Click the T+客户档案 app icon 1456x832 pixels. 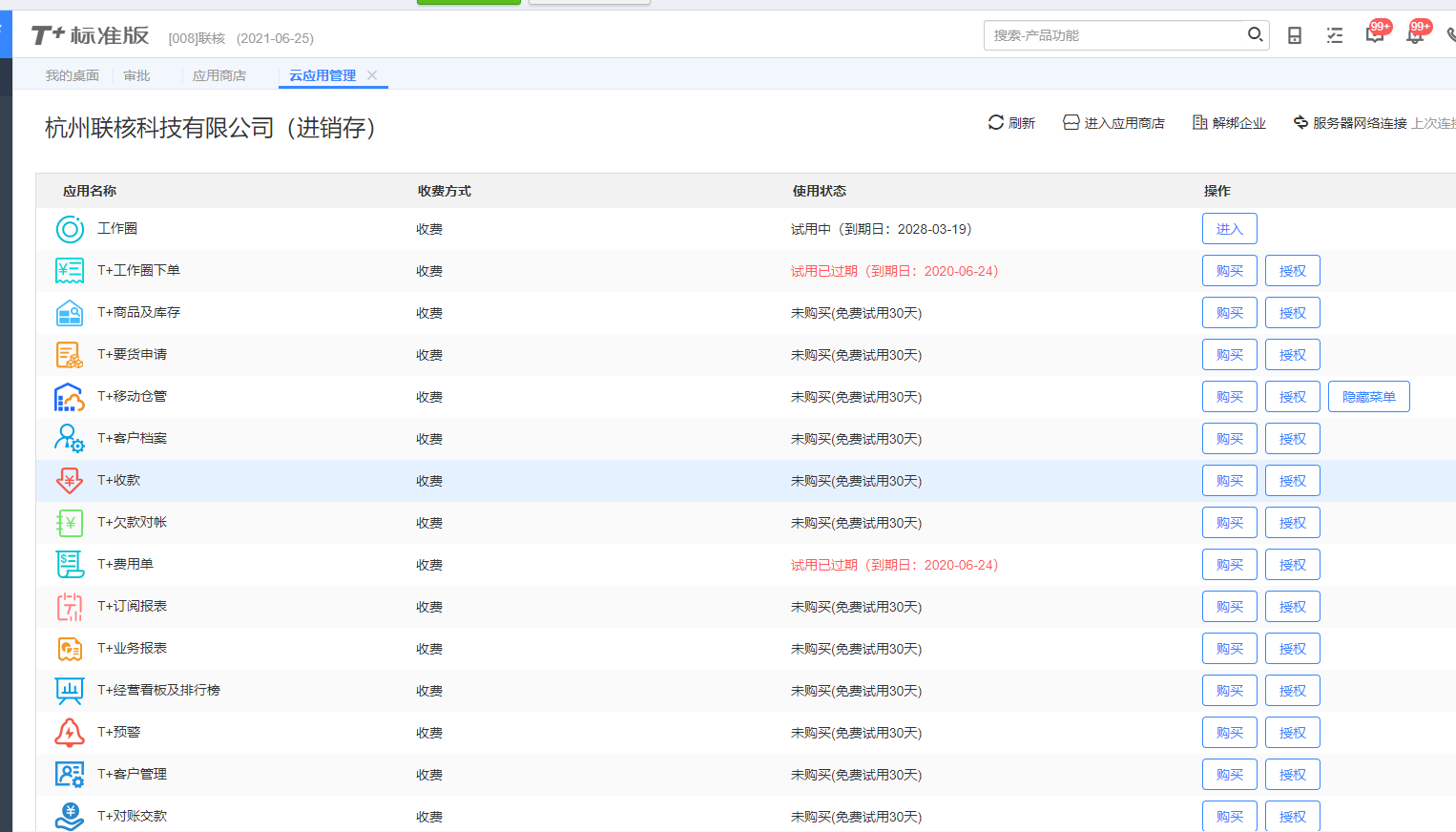coord(70,439)
